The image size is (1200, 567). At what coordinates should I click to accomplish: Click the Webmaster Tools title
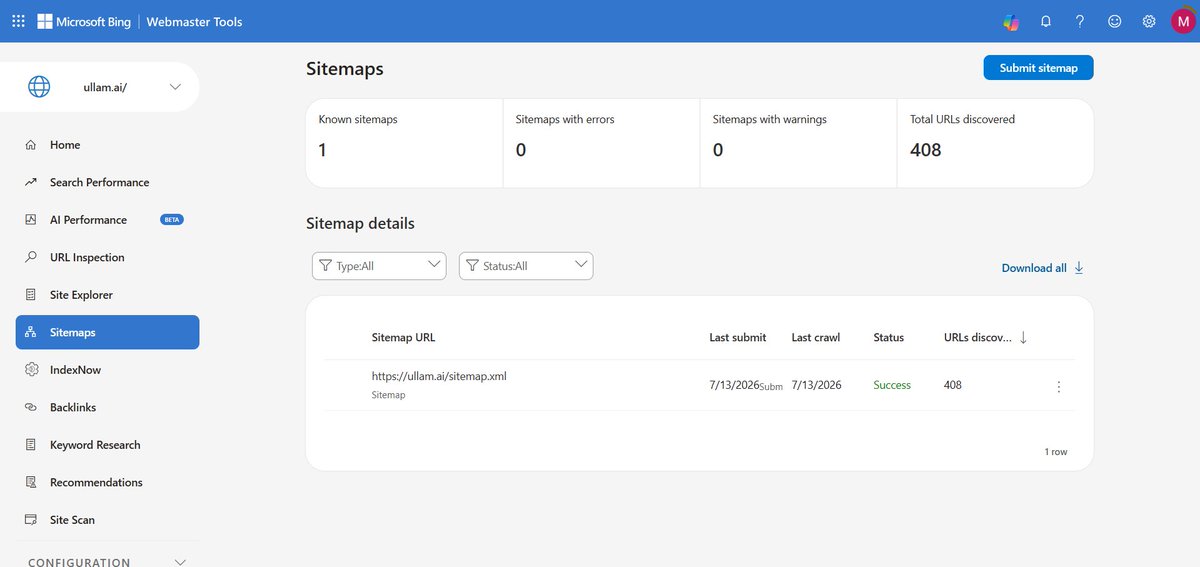tap(194, 21)
